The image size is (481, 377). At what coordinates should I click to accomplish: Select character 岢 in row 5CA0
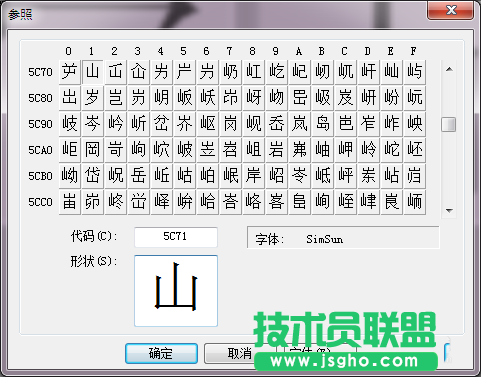pos(115,150)
